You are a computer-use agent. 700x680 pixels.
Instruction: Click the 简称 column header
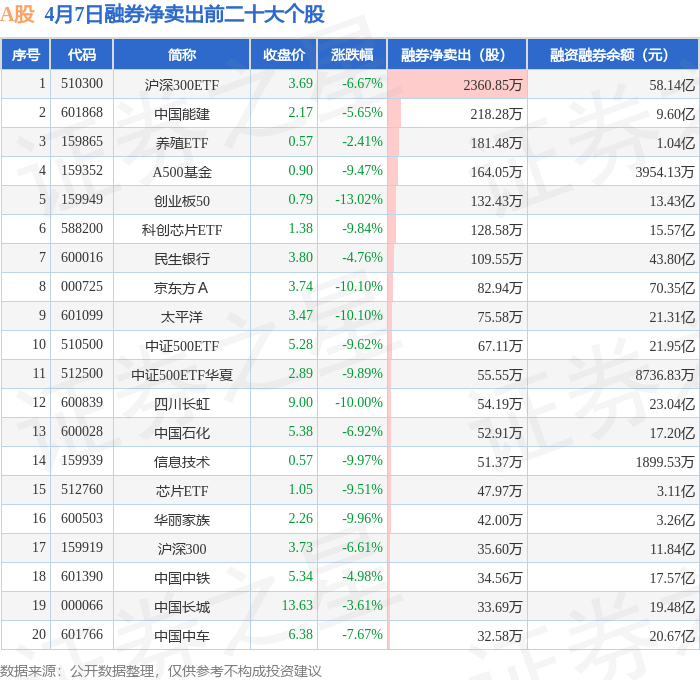point(182,55)
